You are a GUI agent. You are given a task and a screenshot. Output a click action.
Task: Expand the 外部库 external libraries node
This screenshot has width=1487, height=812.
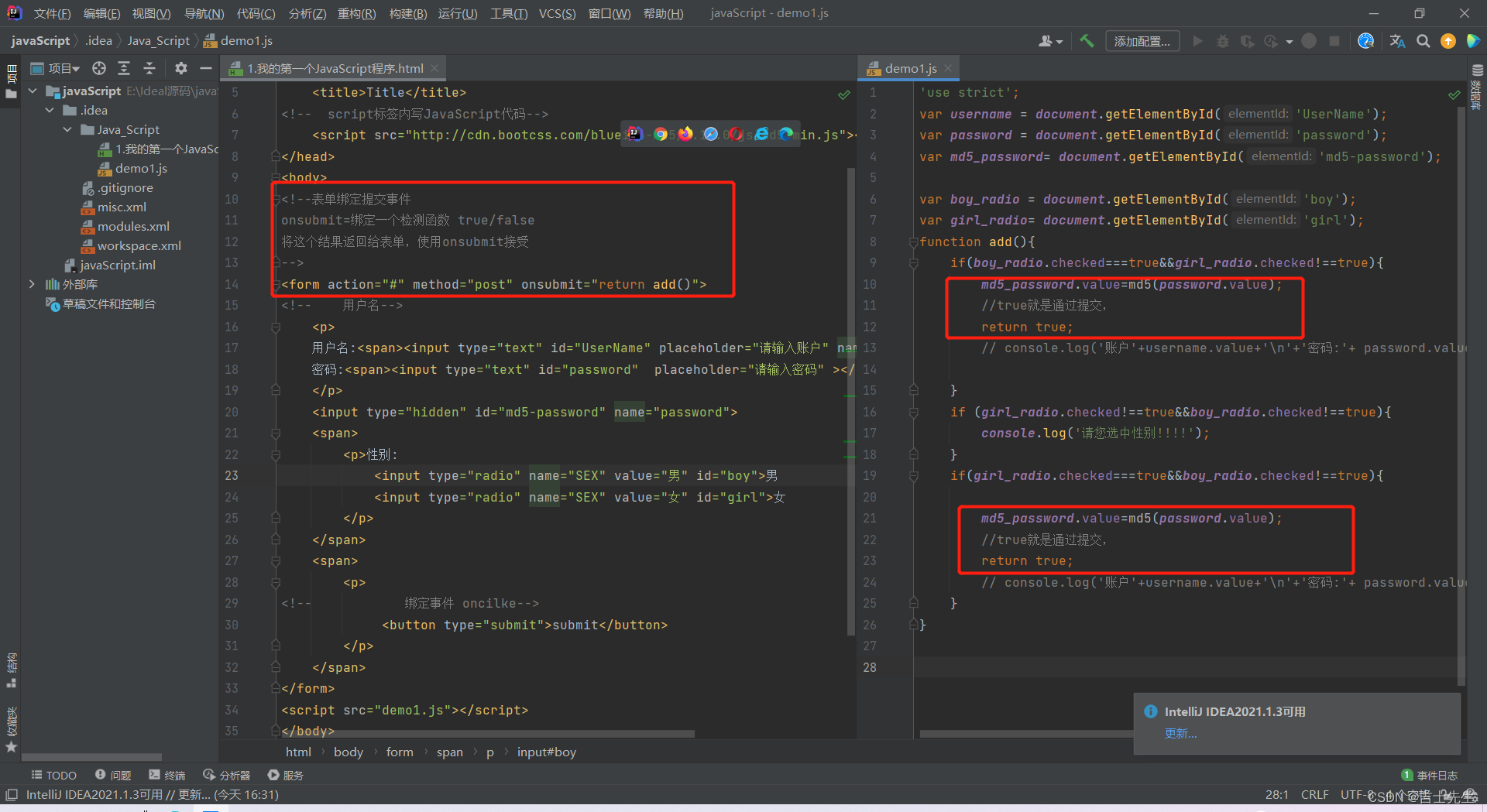coord(32,284)
